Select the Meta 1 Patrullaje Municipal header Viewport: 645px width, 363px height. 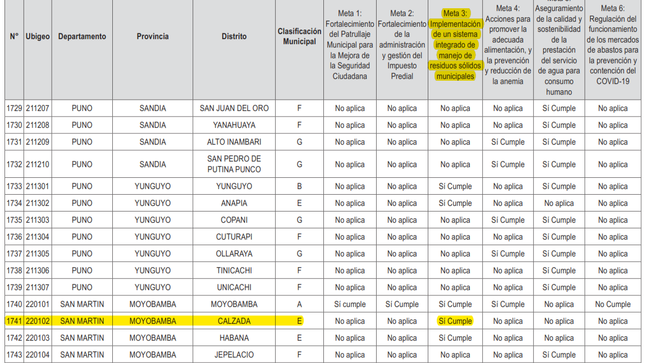click(350, 45)
